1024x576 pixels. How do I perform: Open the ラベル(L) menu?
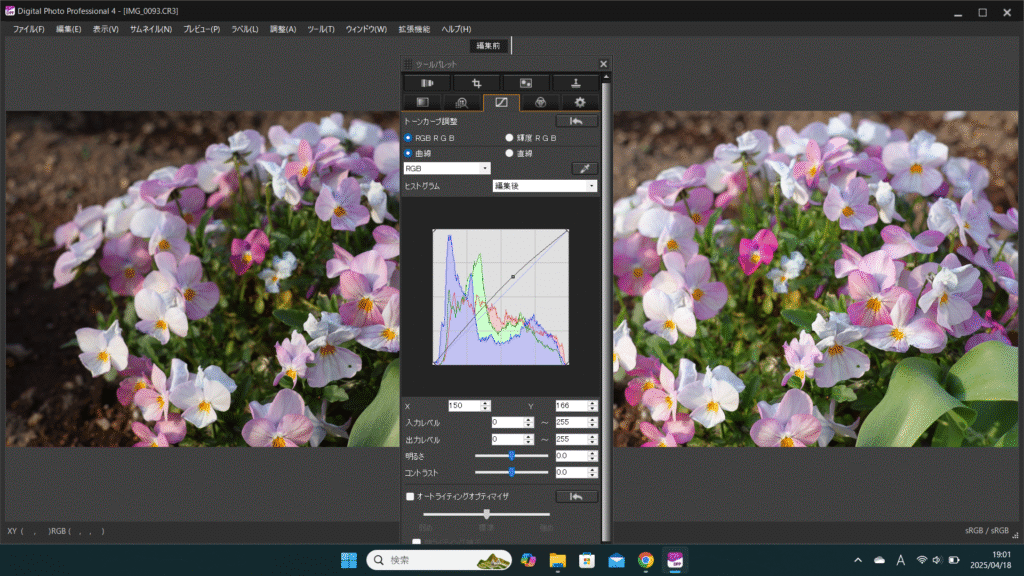tap(245, 29)
